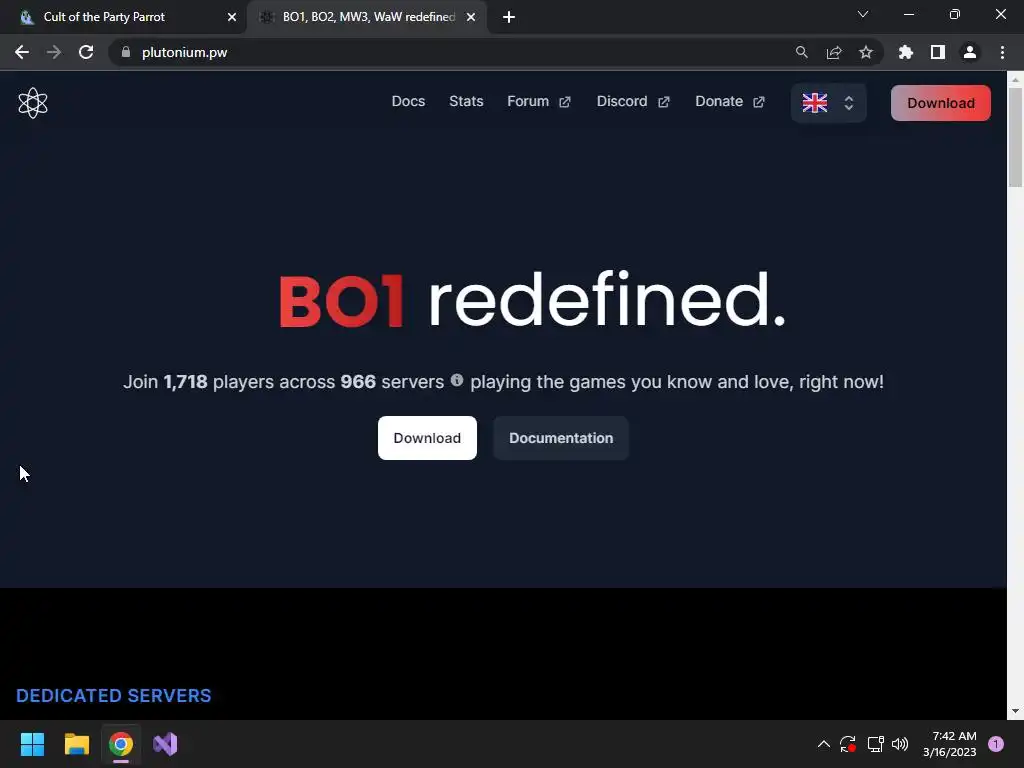Screen dimensions: 1024x768
Task: Open Chrome three-dot menu
Action: click(1002, 52)
